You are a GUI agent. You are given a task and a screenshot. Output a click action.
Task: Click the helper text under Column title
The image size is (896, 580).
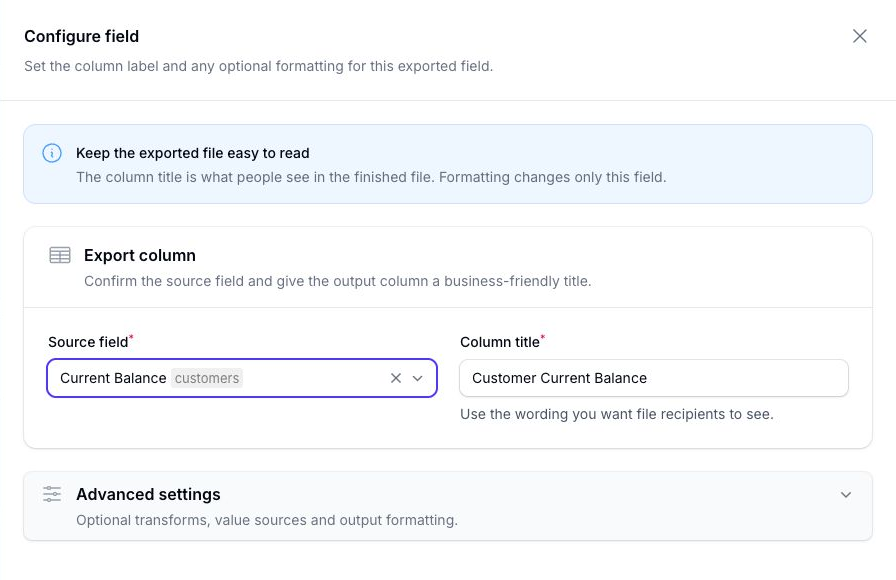tap(617, 414)
